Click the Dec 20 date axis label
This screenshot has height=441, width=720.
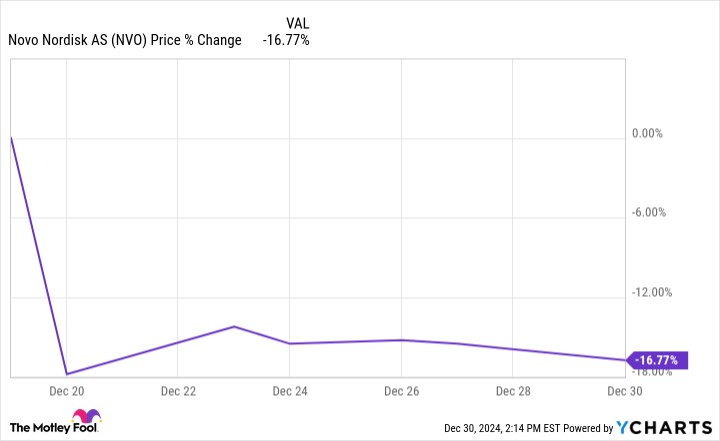(65, 389)
